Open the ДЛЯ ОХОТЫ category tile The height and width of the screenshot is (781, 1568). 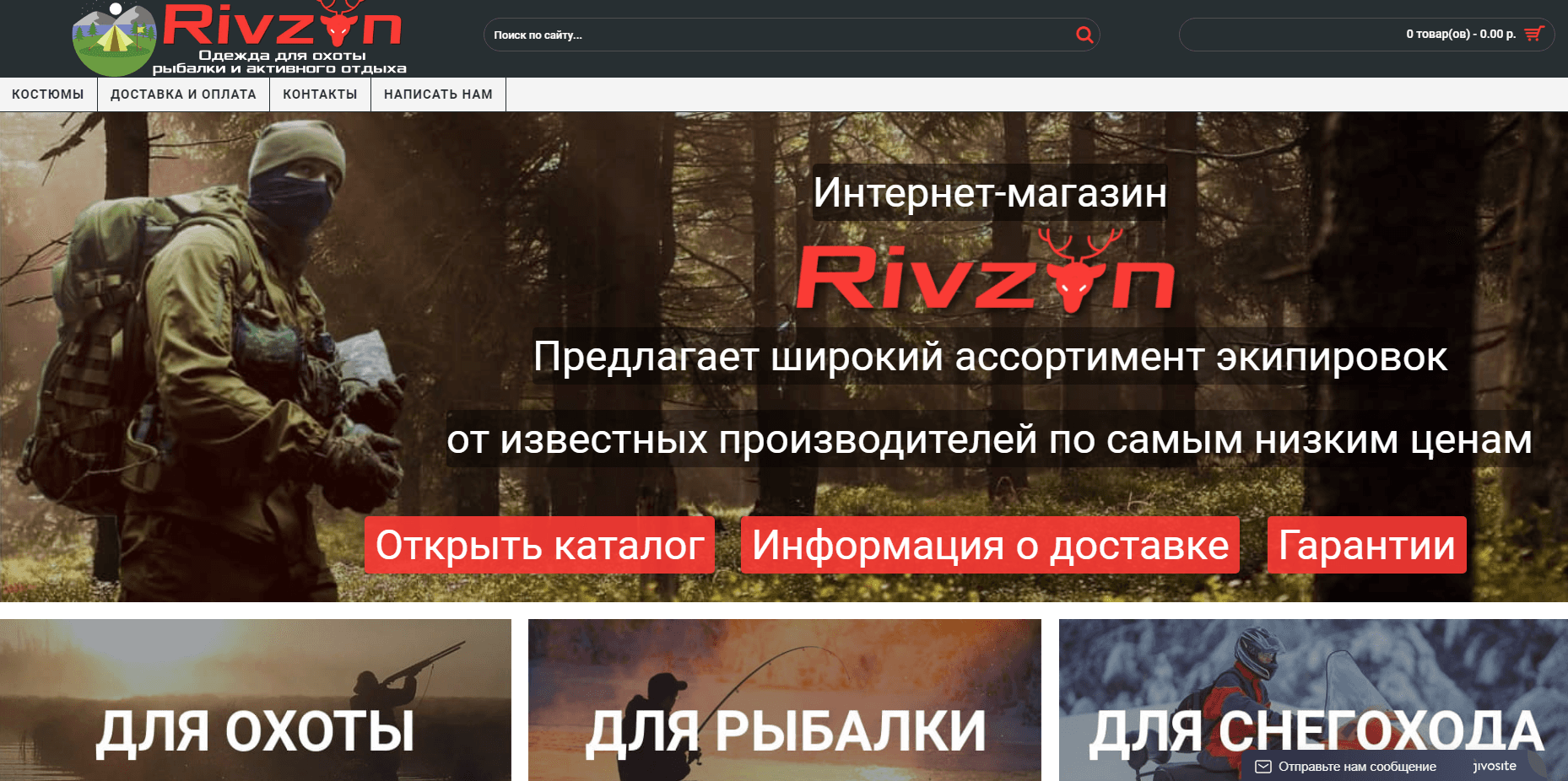255,700
